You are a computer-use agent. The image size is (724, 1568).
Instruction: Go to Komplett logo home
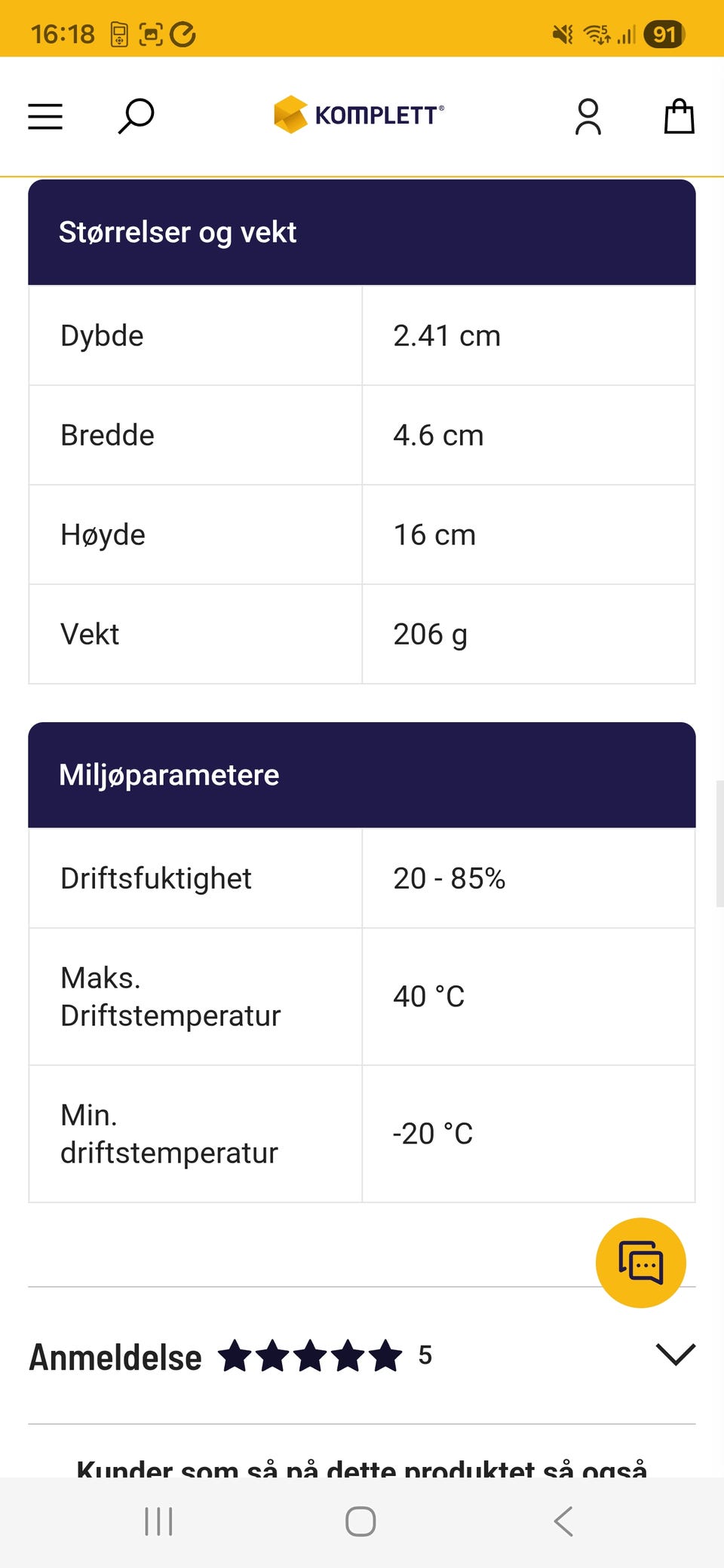click(x=359, y=115)
